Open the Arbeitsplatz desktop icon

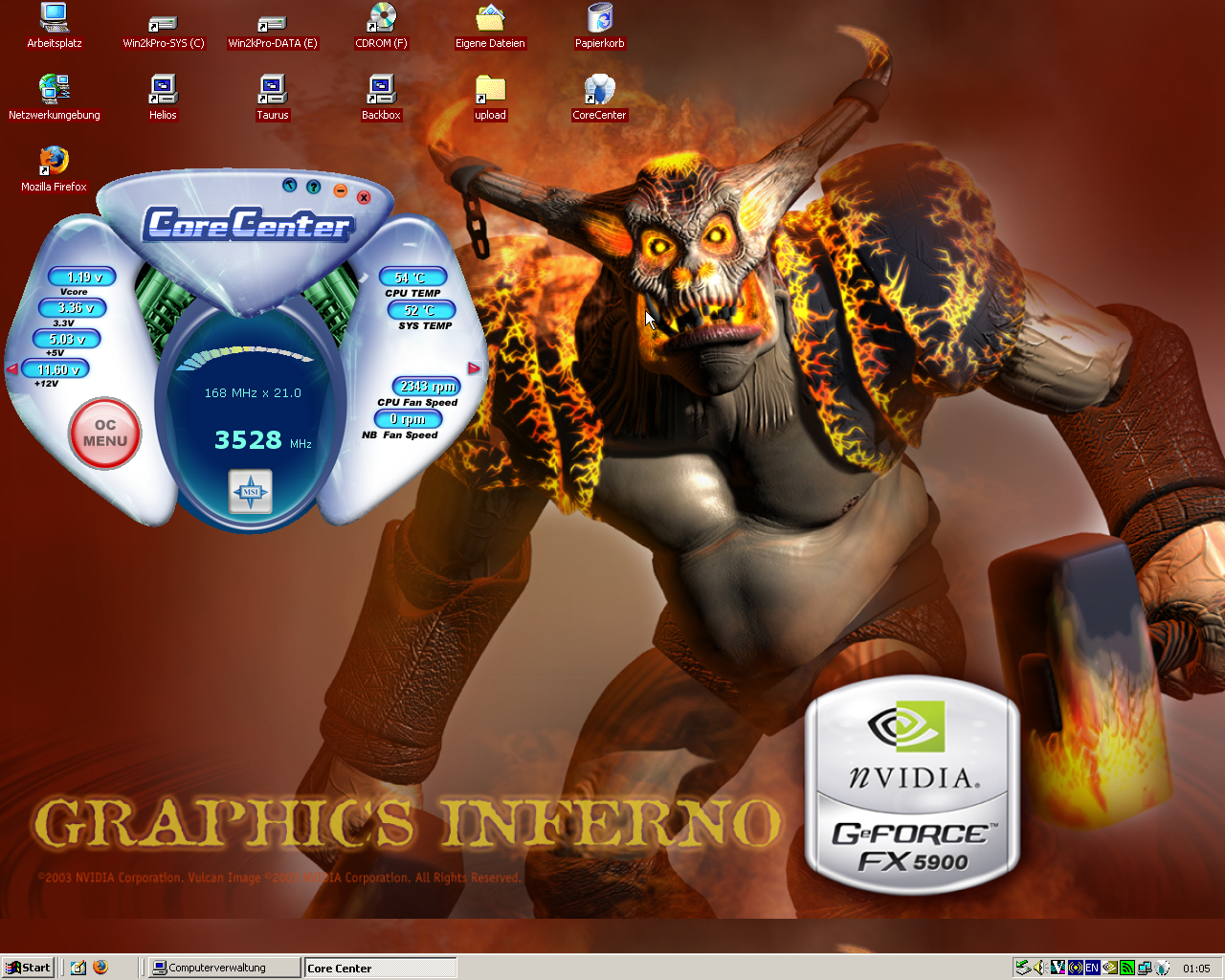55,27
